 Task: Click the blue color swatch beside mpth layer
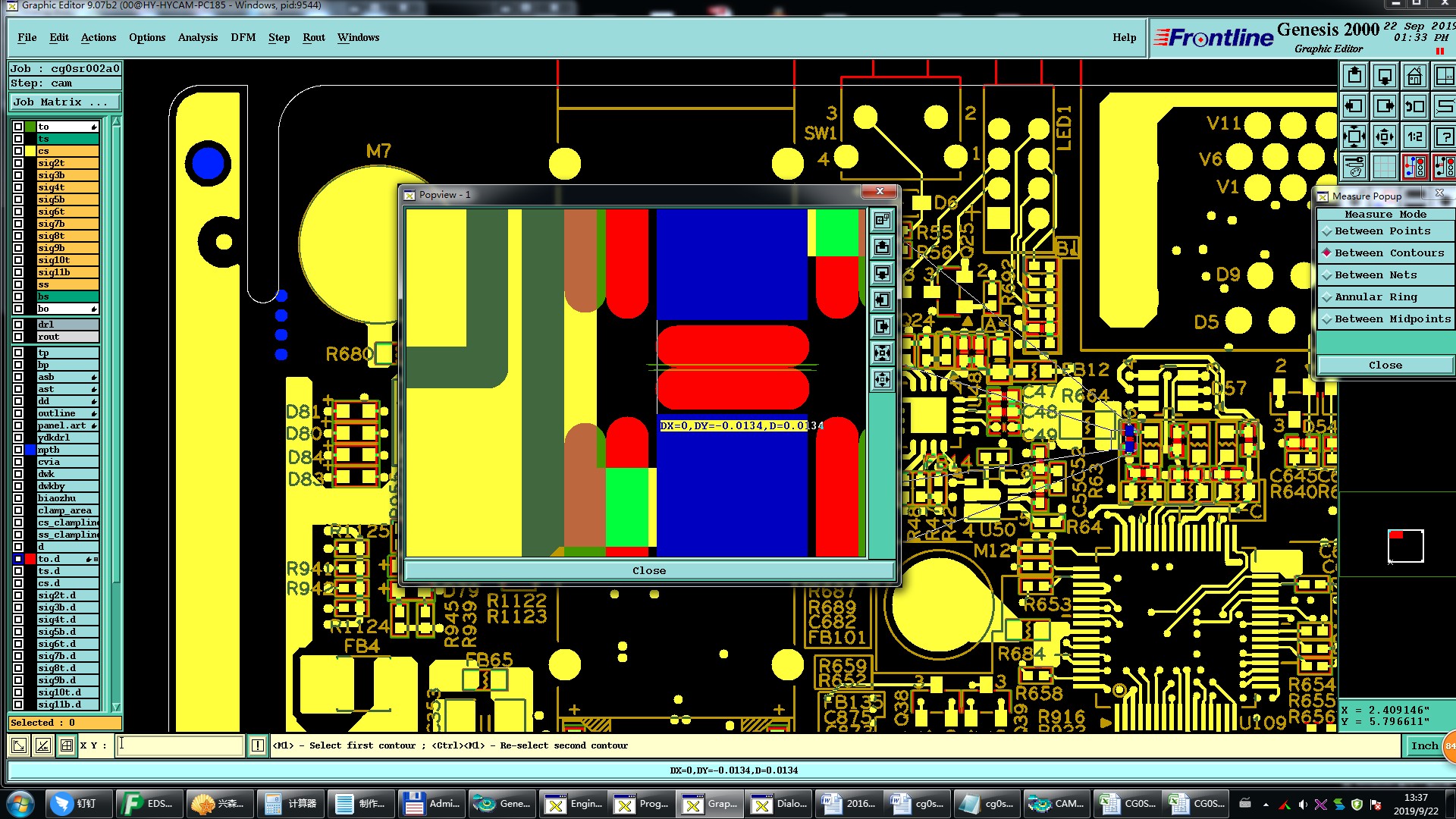coord(30,450)
